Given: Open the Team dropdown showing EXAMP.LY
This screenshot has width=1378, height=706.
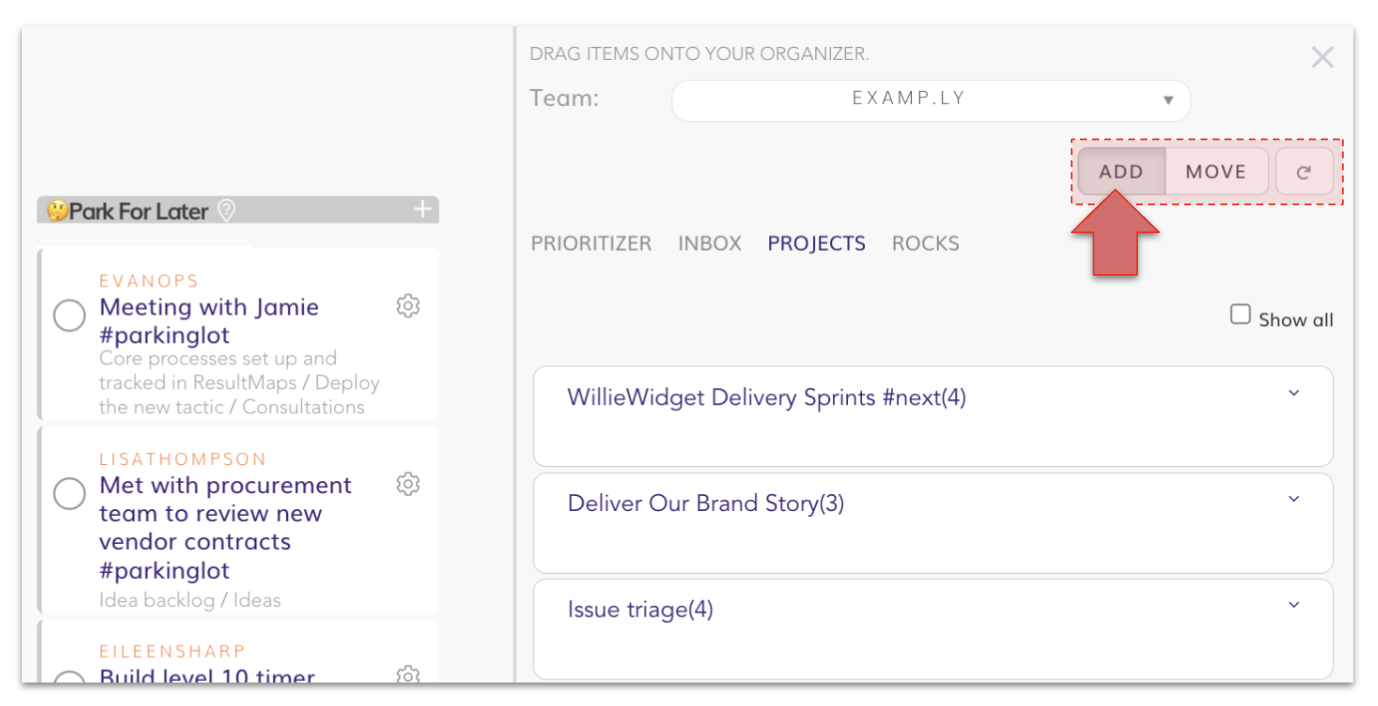Looking at the screenshot, I should click(x=931, y=100).
